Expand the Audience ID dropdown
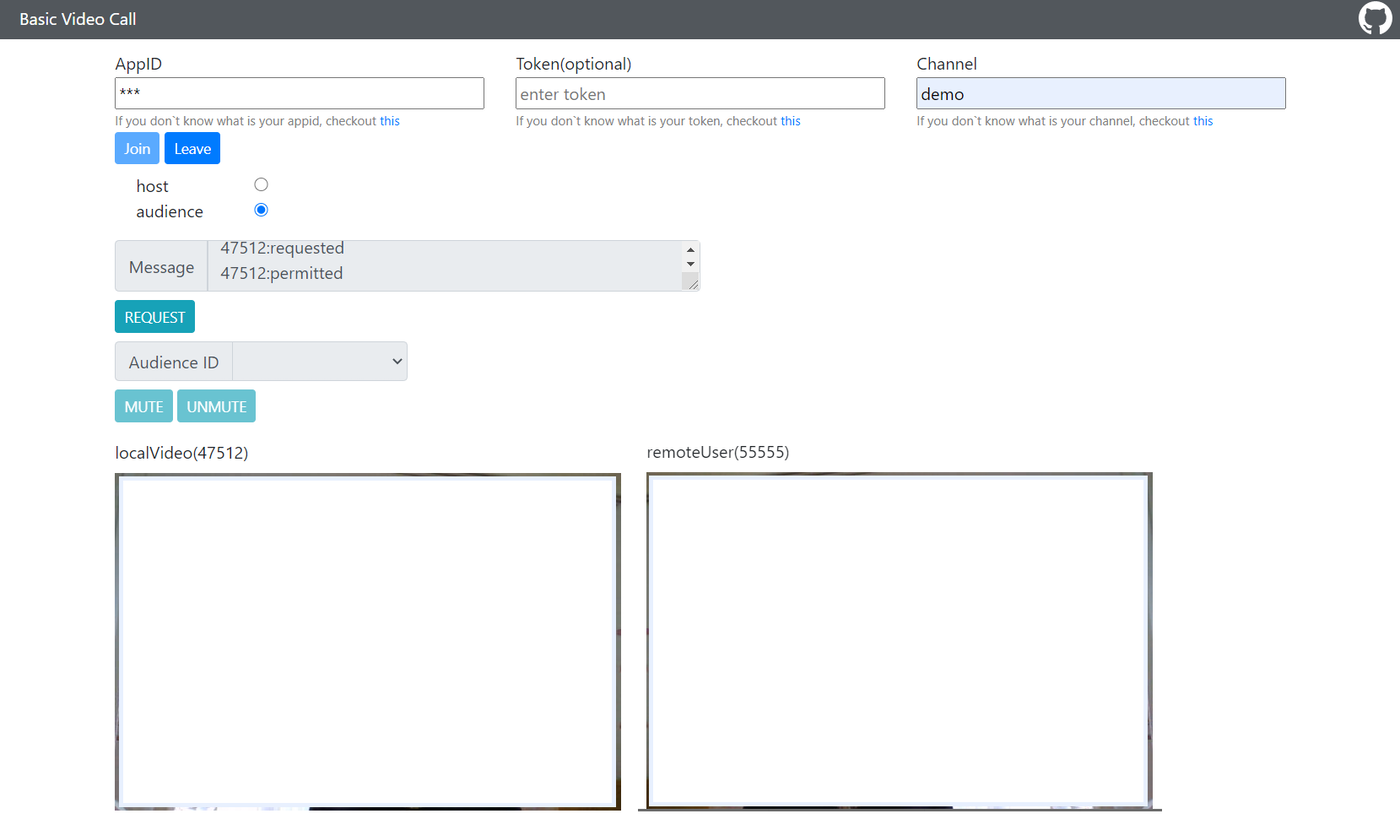 (320, 362)
